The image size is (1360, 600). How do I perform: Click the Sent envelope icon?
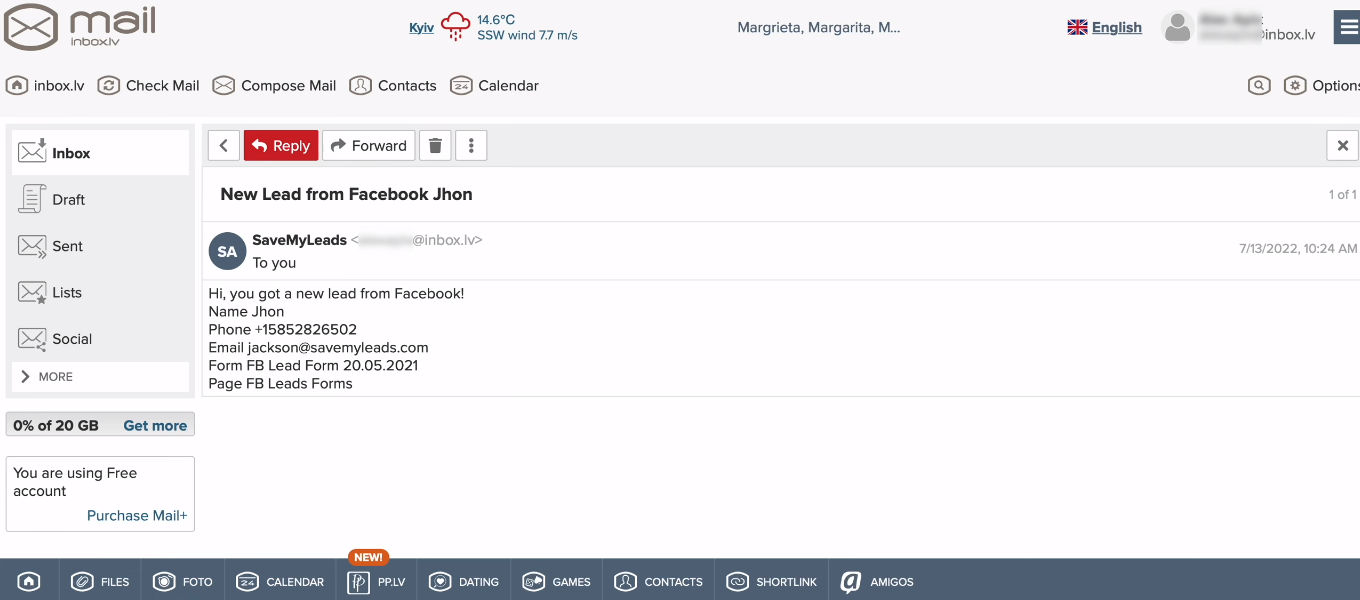[33, 246]
